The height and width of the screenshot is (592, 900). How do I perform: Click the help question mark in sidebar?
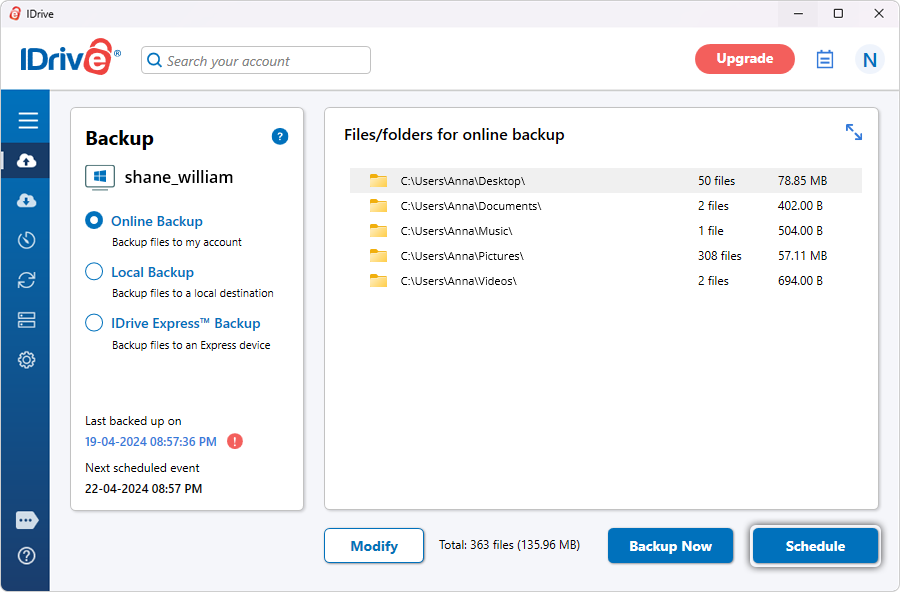[27, 556]
